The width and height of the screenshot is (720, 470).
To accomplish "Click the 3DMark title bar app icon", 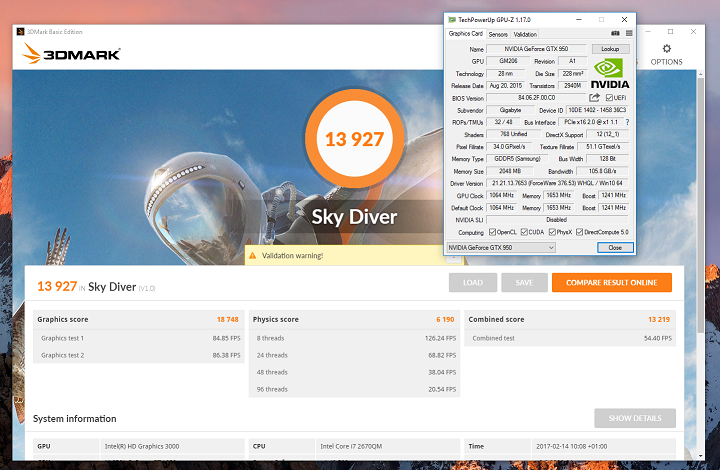I will tap(20, 32).
